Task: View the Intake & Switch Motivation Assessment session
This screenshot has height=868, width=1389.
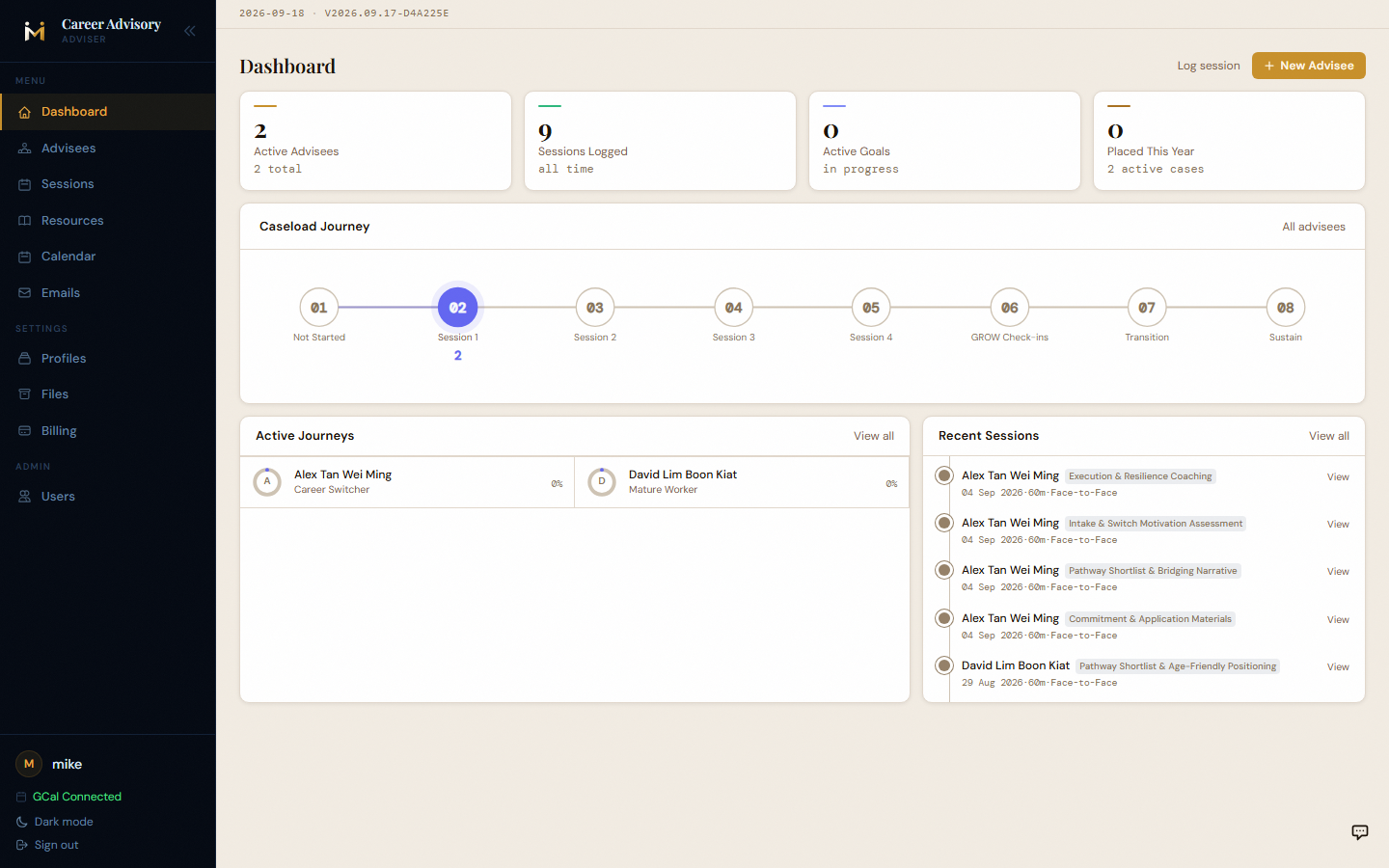Action: pyautogui.click(x=1338, y=525)
